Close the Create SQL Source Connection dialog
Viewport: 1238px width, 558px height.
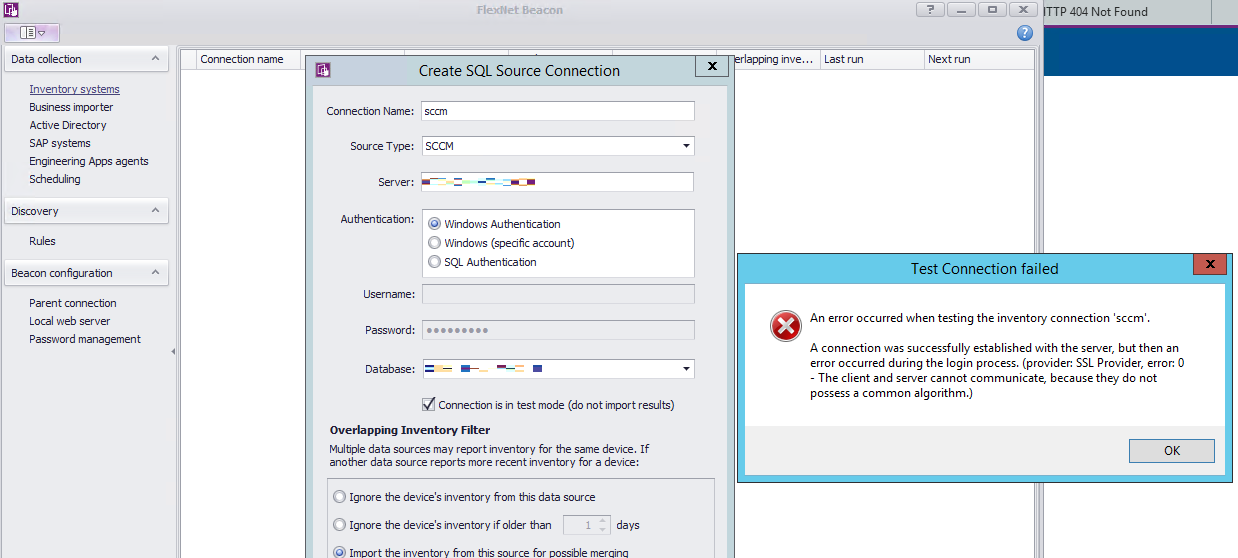click(711, 66)
